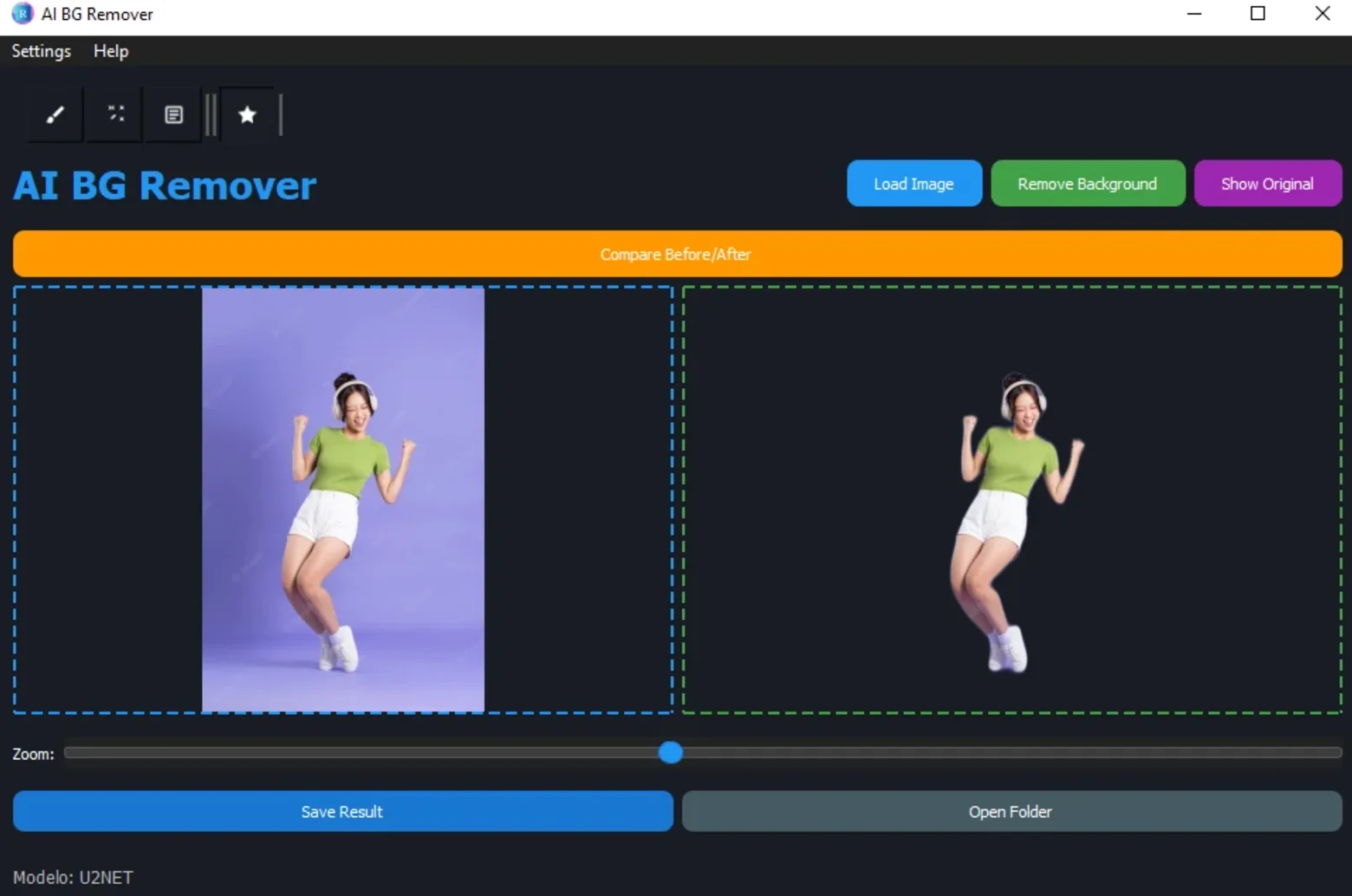Click the magic wand sparkle tool icon
This screenshot has width=1352, height=896.
pyautogui.click(x=115, y=114)
